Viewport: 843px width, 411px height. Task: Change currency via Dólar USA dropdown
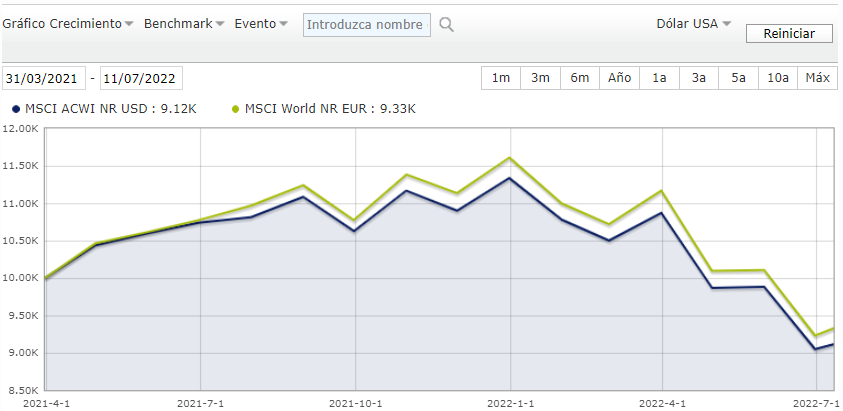click(x=693, y=23)
